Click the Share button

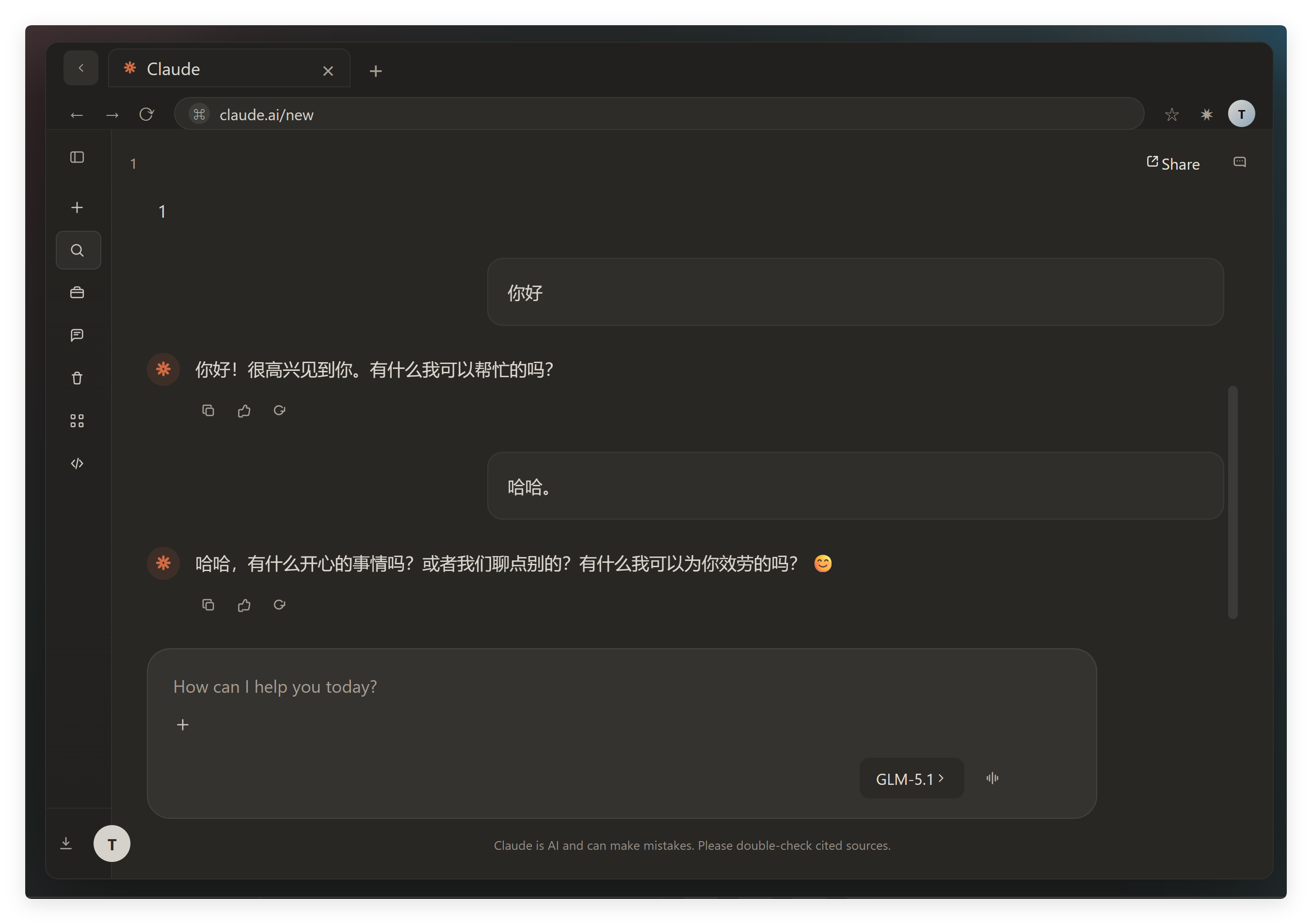pyautogui.click(x=1173, y=163)
